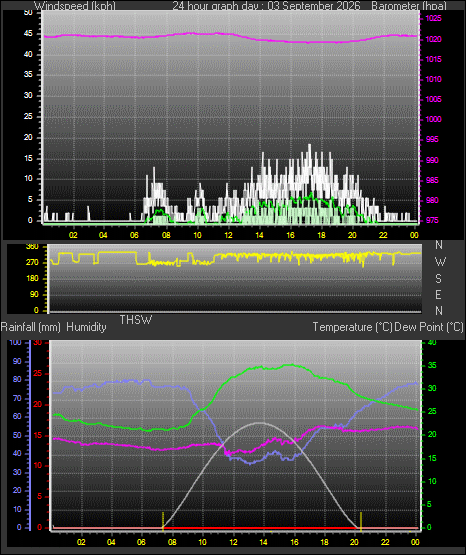Screen dimensions: 466x555
Task: Click the 270 wind direction scale value
Action: coord(32,263)
